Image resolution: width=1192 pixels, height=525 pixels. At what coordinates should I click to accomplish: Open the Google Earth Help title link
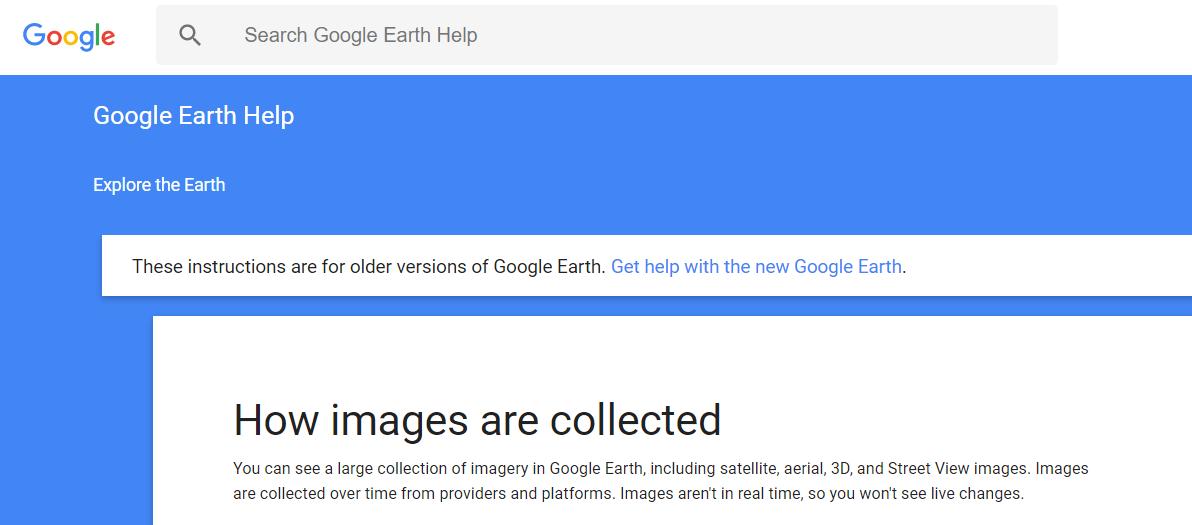click(x=193, y=115)
